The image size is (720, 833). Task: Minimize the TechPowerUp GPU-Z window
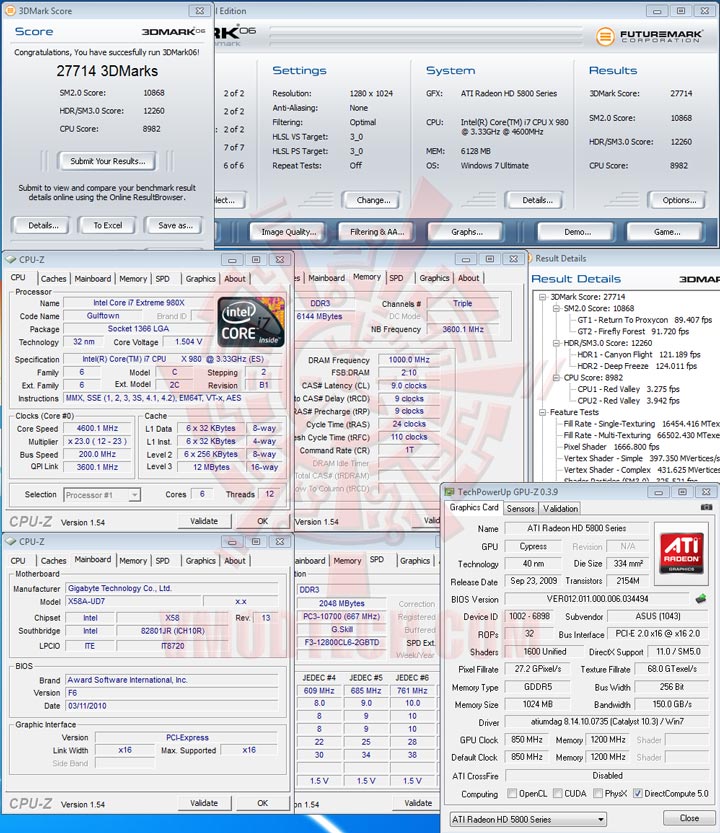[x=658, y=492]
